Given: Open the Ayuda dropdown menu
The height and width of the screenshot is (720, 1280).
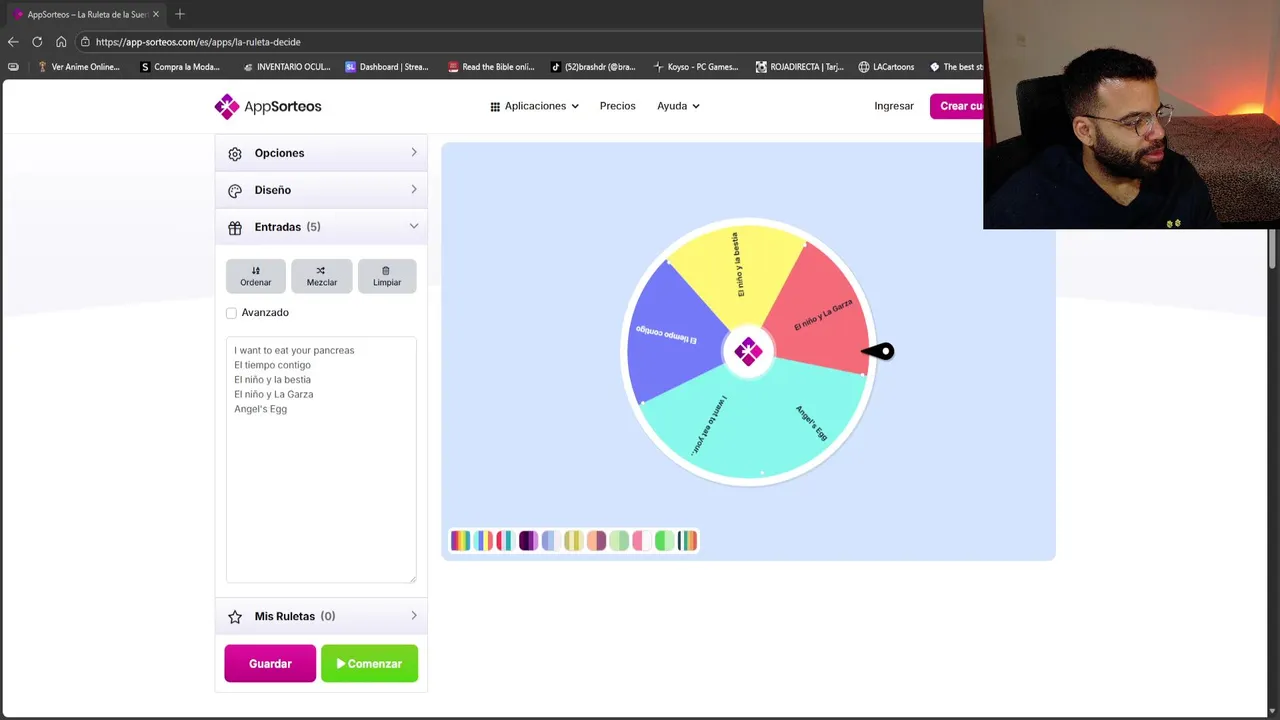Looking at the screenshot, I should pos(678,106).
